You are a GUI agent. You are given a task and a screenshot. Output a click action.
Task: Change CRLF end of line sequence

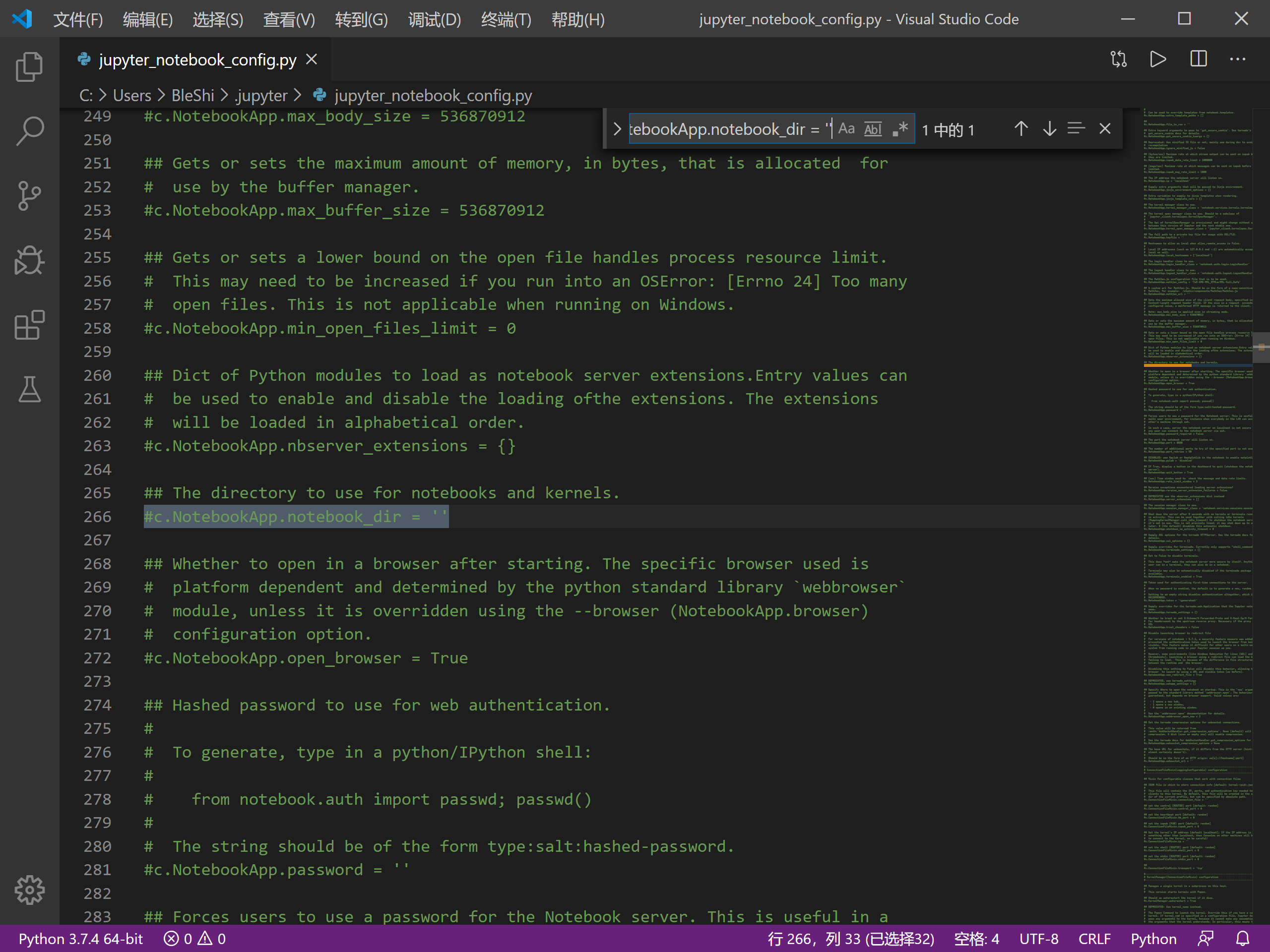(1094, 939)
